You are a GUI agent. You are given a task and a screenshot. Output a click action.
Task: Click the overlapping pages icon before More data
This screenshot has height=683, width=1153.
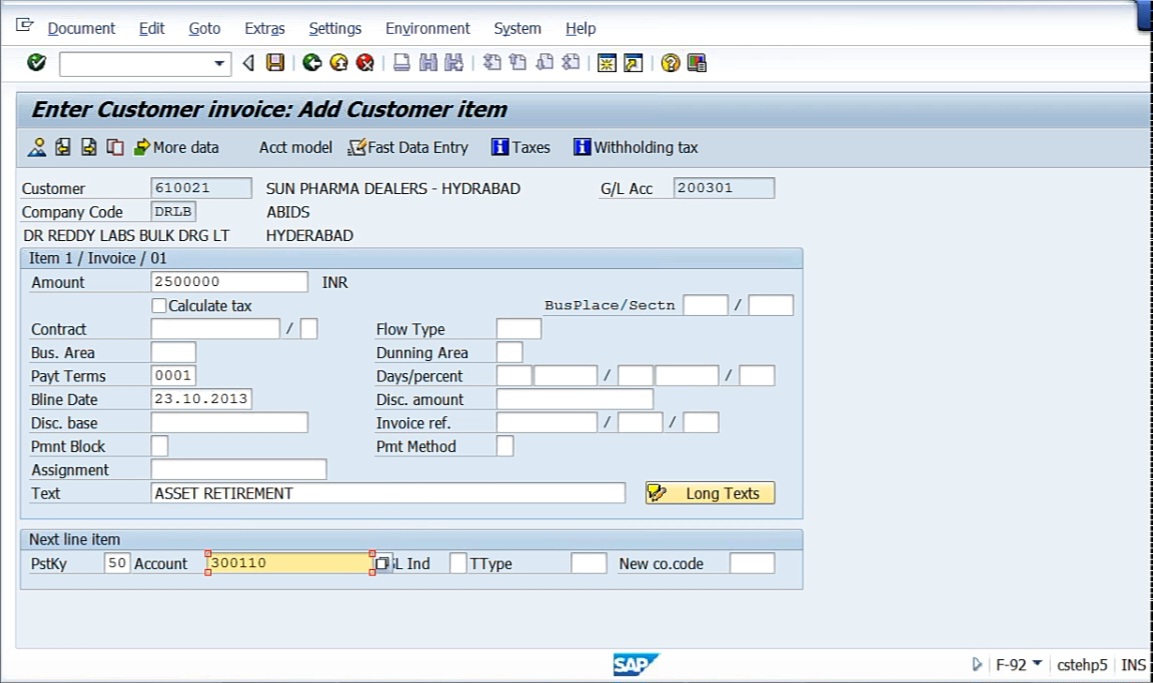[x=115, y=148]
